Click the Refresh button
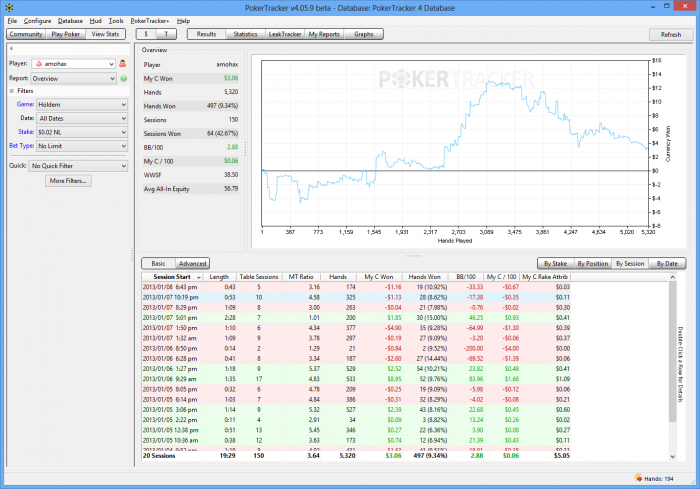This screenshot has height=489, width=700. [x=671, y=34]
